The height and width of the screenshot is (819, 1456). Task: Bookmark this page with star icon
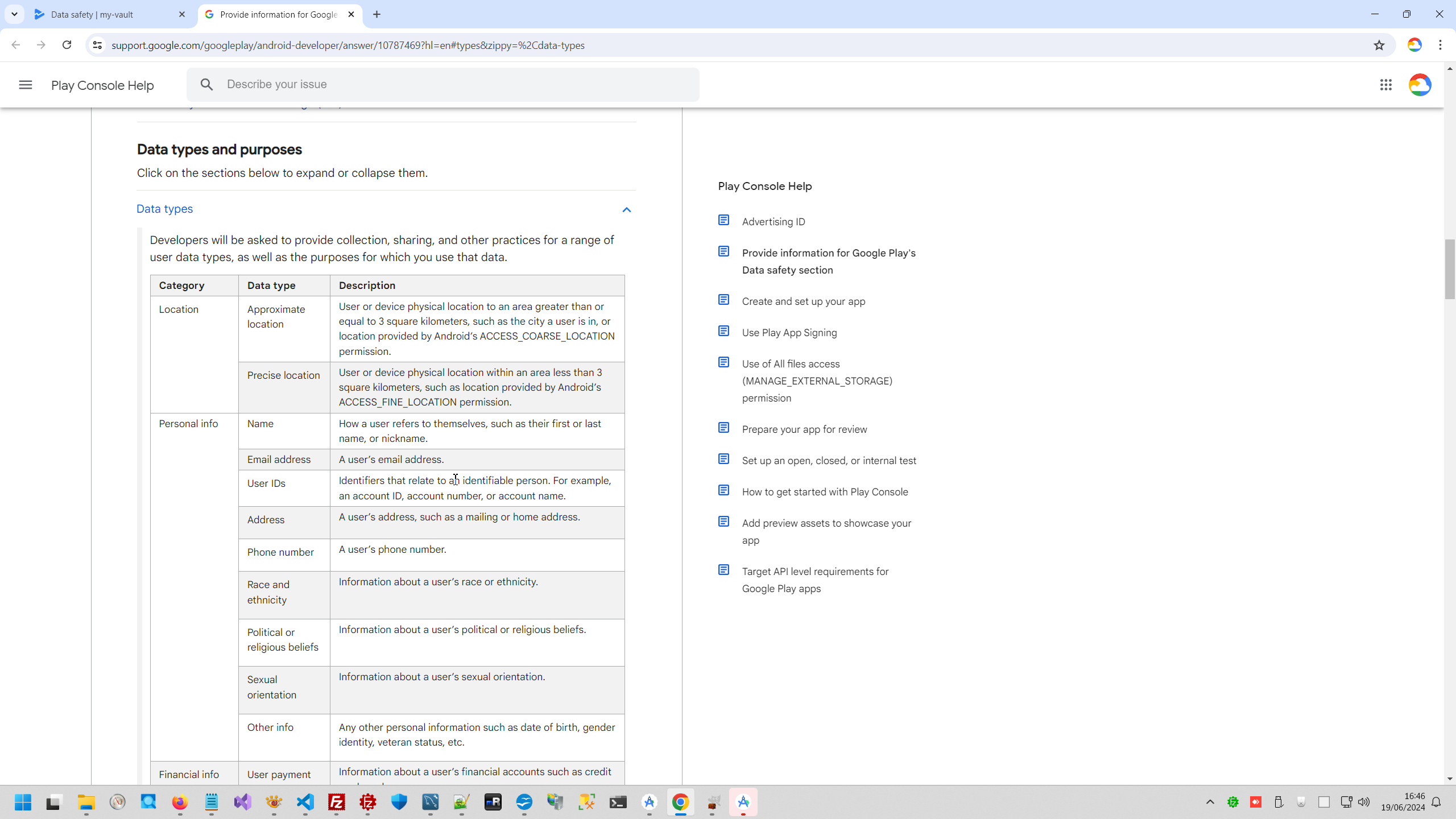pos(1379,45)
